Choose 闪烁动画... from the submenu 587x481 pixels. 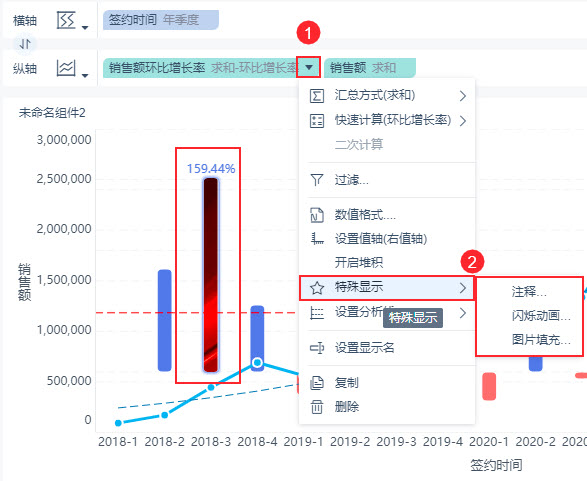[541, 316]
